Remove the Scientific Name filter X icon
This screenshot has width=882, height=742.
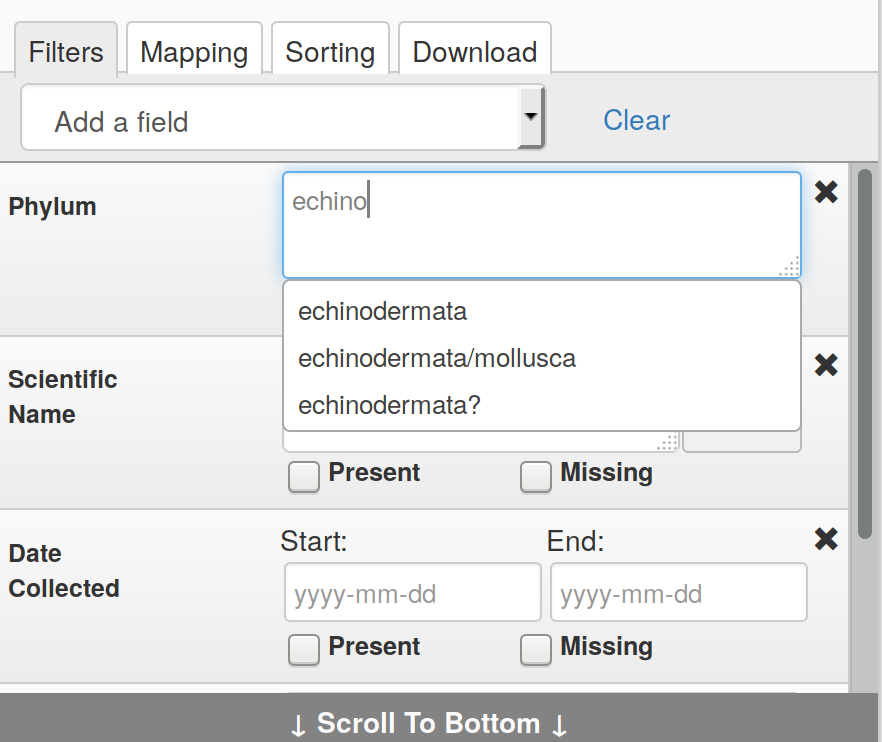[x=826, y=366]
